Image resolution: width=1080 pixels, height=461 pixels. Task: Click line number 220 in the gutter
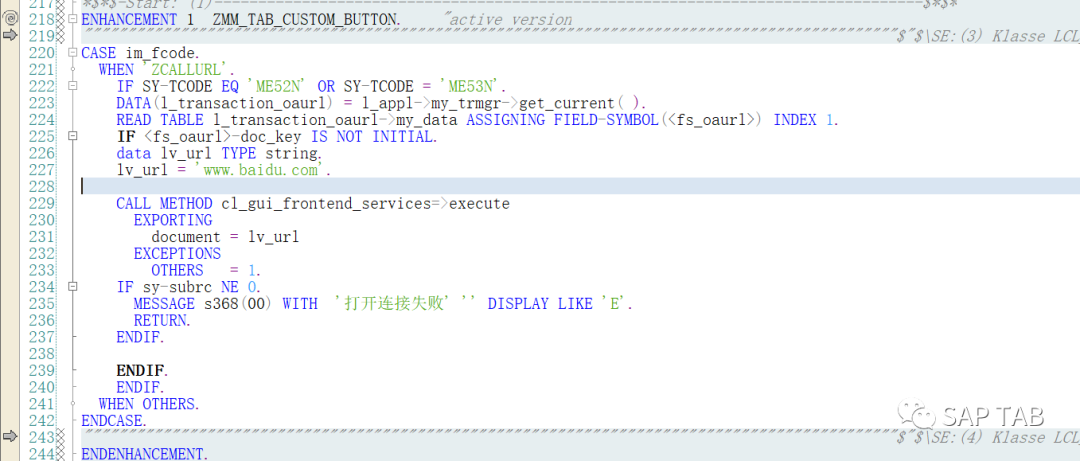click(x=42, y=52)
